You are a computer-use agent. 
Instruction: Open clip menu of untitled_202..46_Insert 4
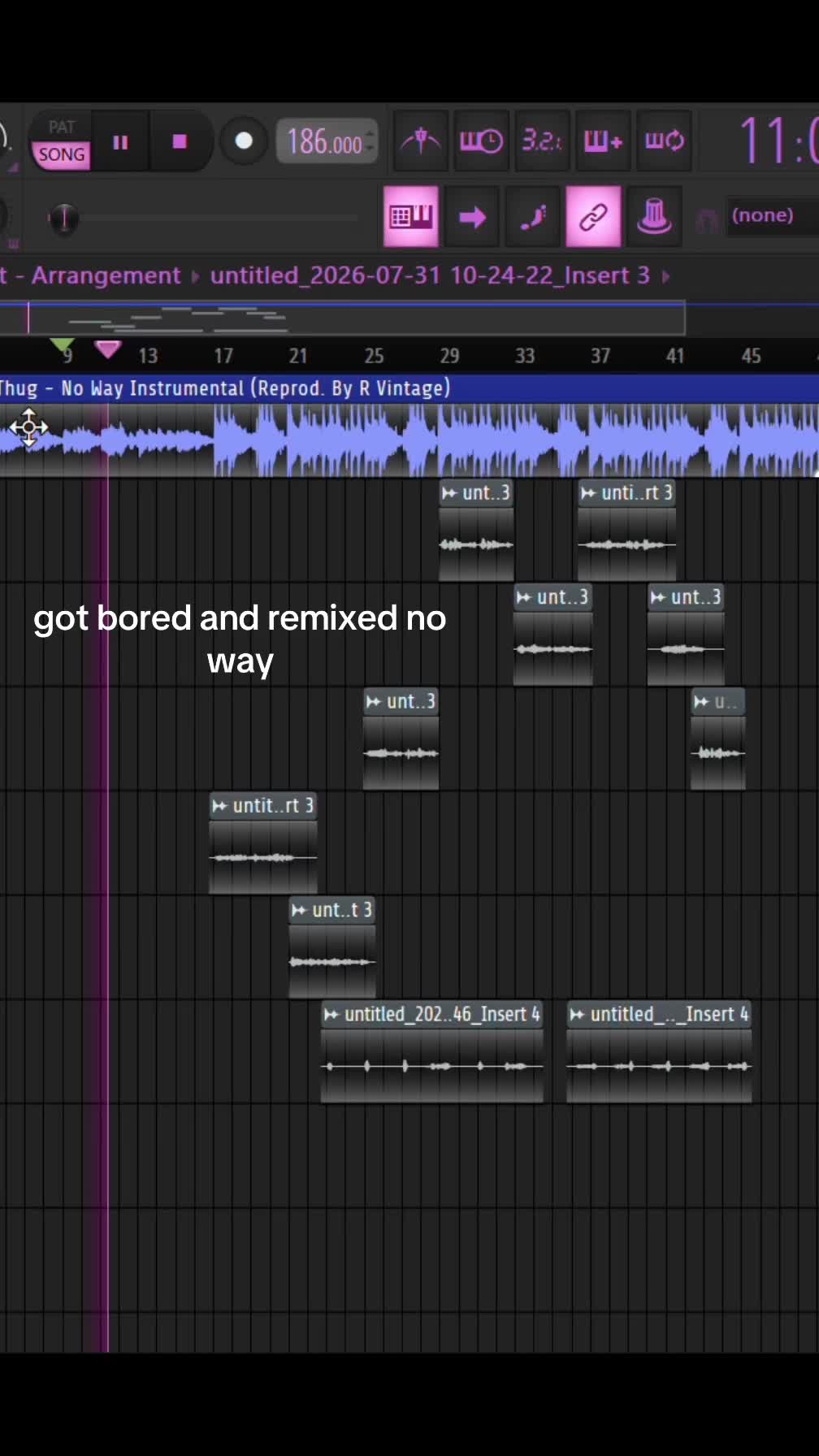331,1014
